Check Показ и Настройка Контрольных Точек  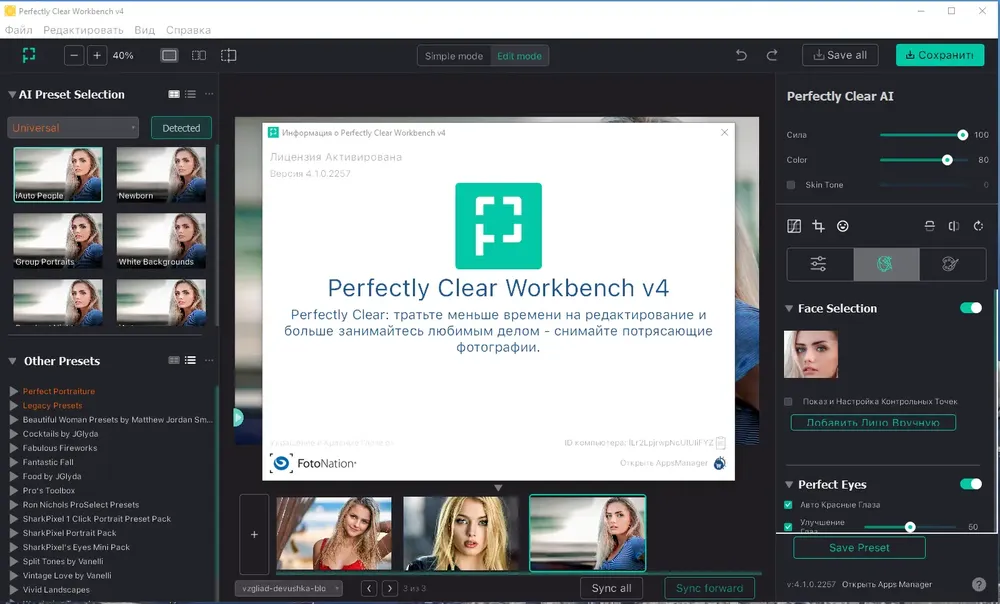point(788,402)
